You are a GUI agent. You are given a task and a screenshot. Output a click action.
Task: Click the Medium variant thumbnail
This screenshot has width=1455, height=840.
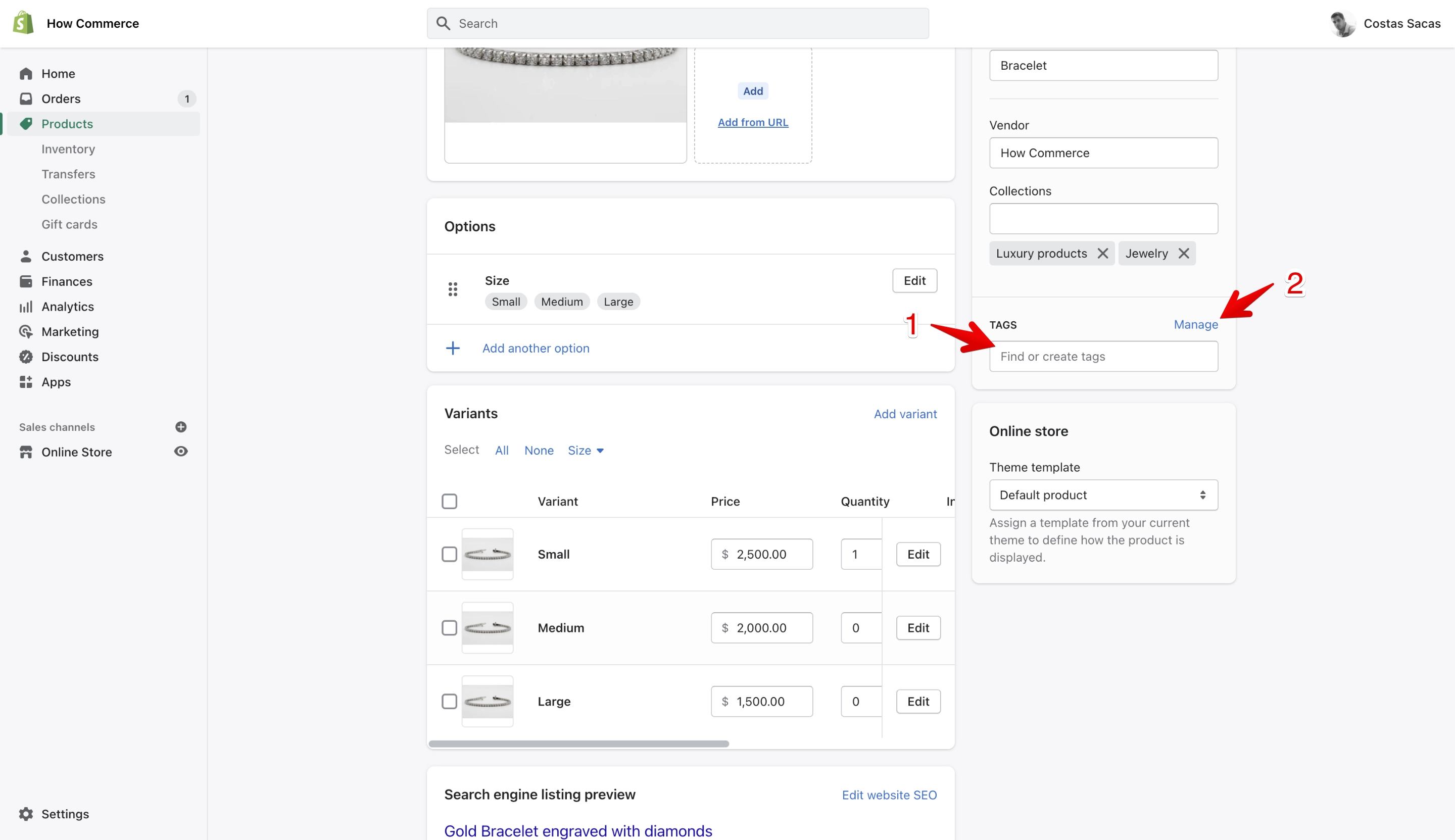[488, 628]
